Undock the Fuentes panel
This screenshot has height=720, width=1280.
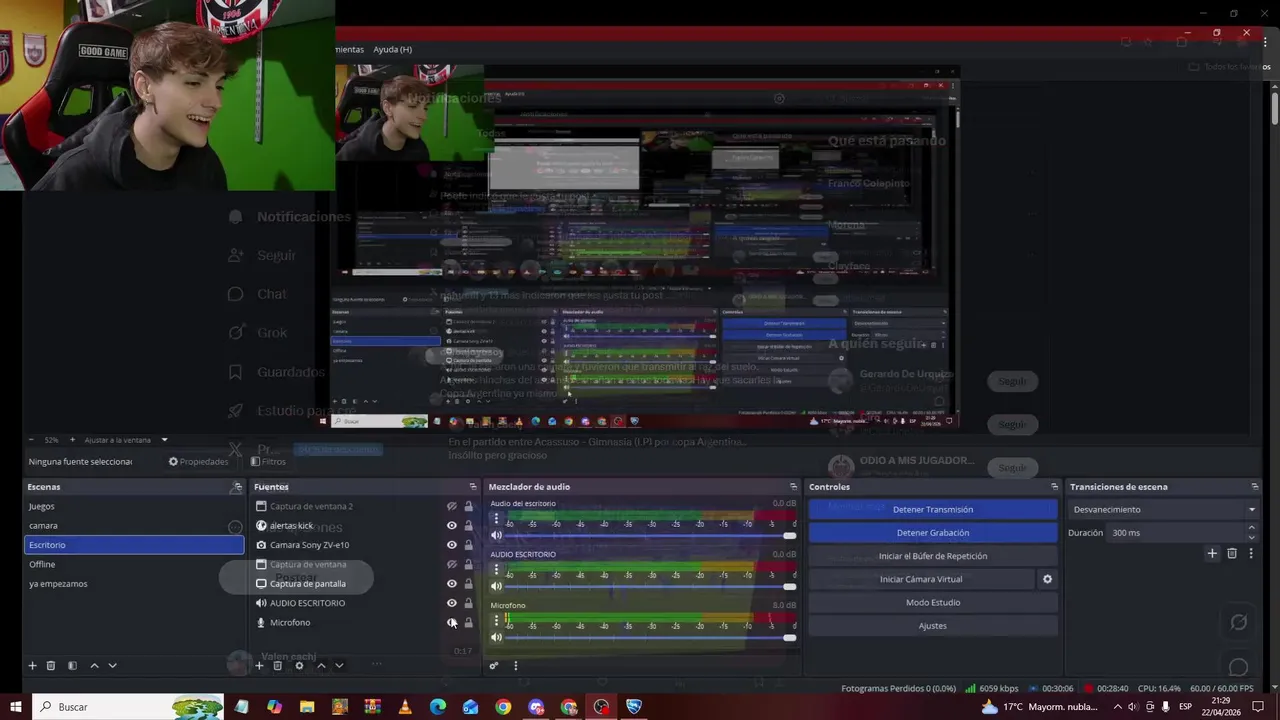[x=473, y=487]
